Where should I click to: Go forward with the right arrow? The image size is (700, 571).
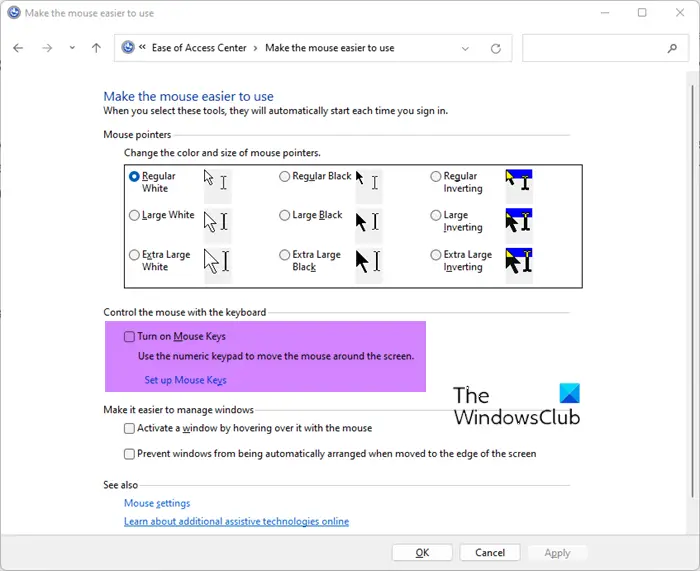pyautogui.click(x=47, y=48)
